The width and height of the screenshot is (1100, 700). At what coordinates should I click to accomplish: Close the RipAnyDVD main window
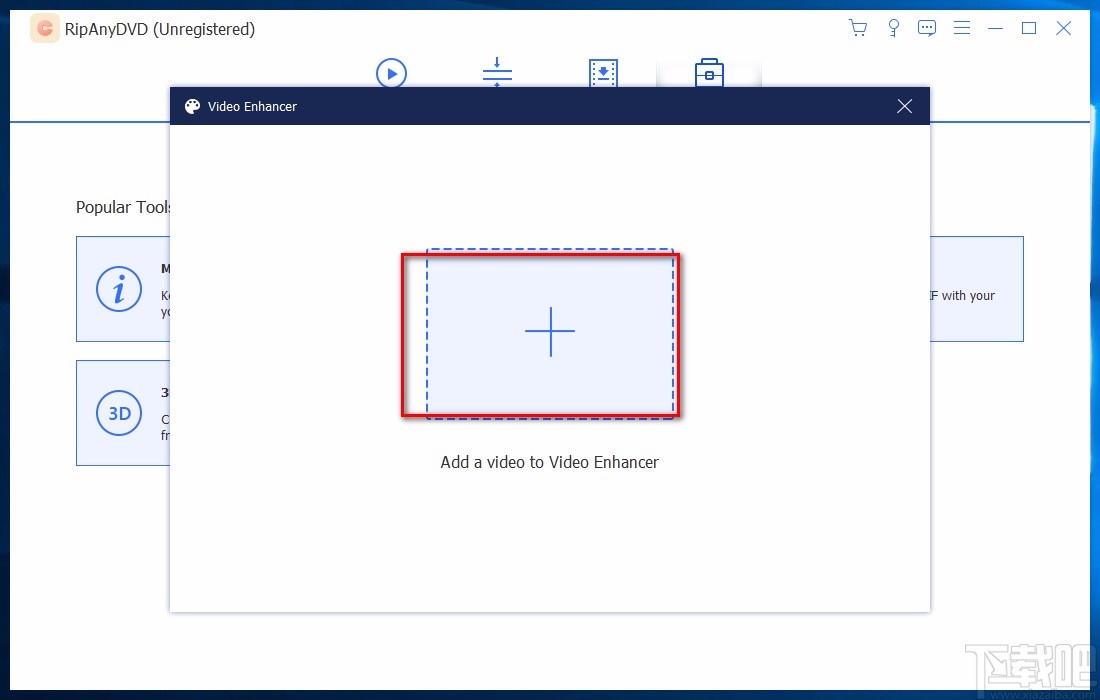click(x=1064, y=28)
